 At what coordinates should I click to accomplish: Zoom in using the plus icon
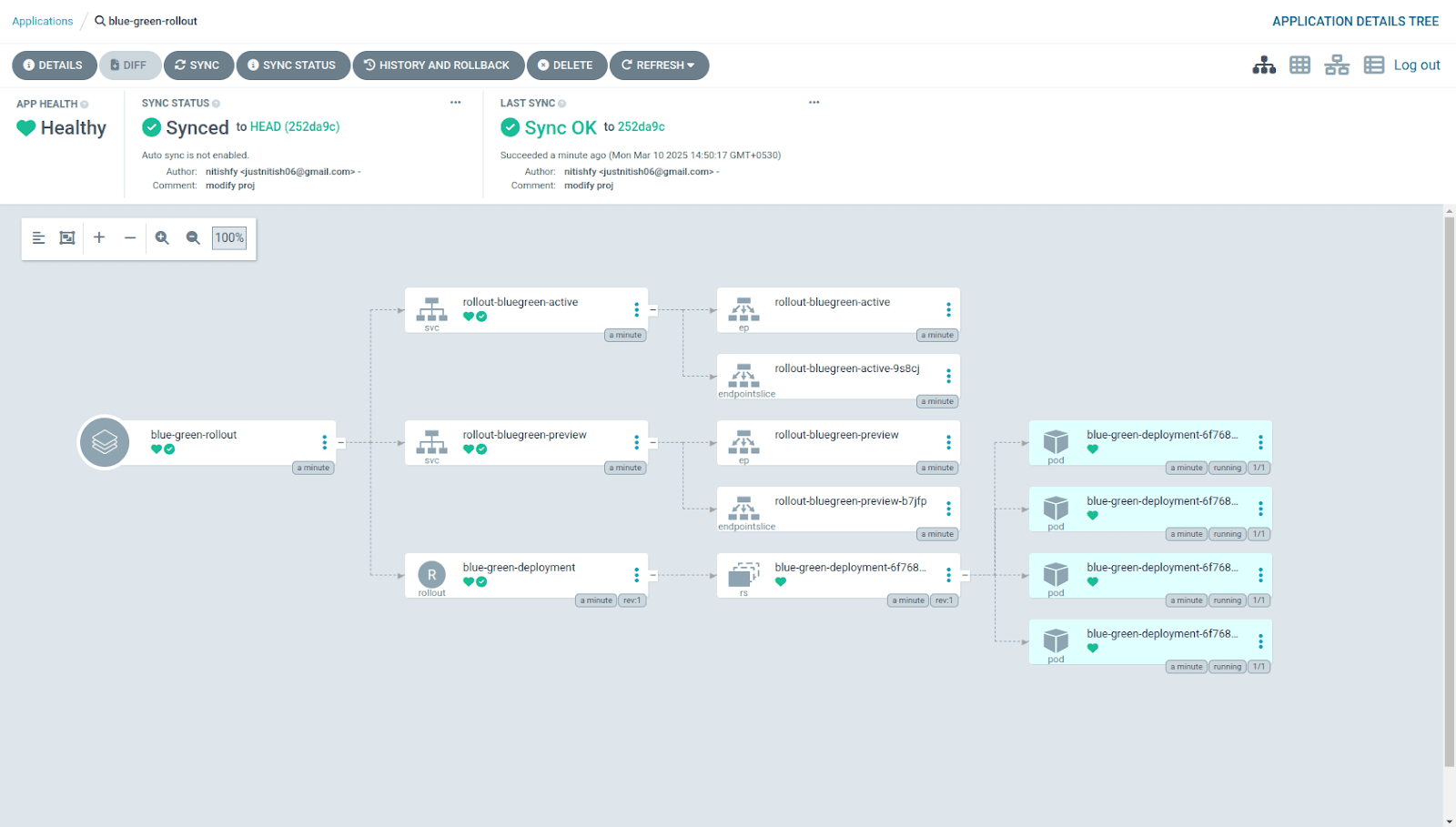(x=99, y=237)
